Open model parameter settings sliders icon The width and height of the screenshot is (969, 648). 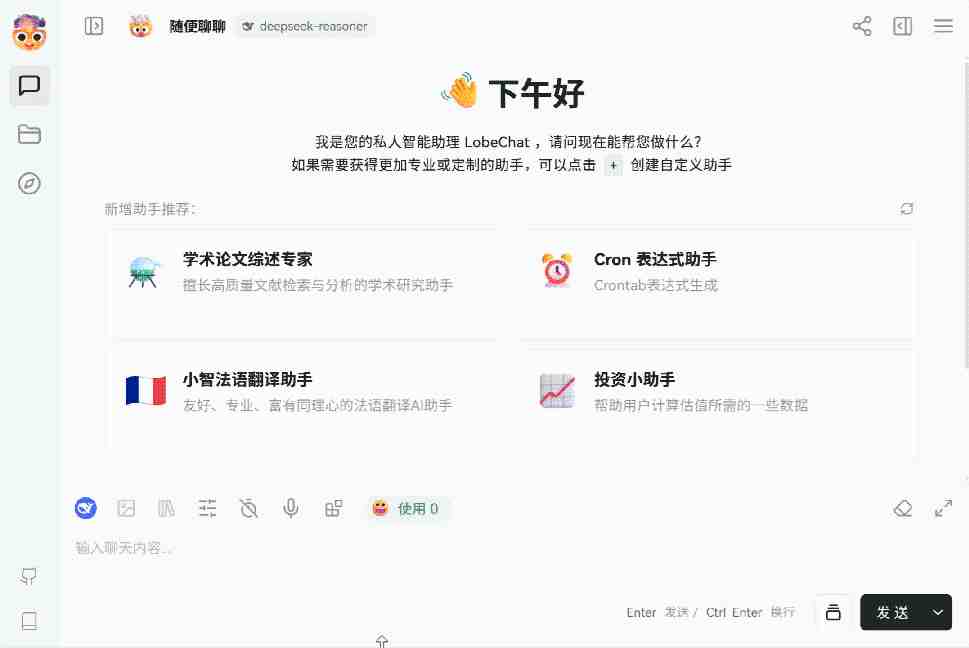pos(208,508)
